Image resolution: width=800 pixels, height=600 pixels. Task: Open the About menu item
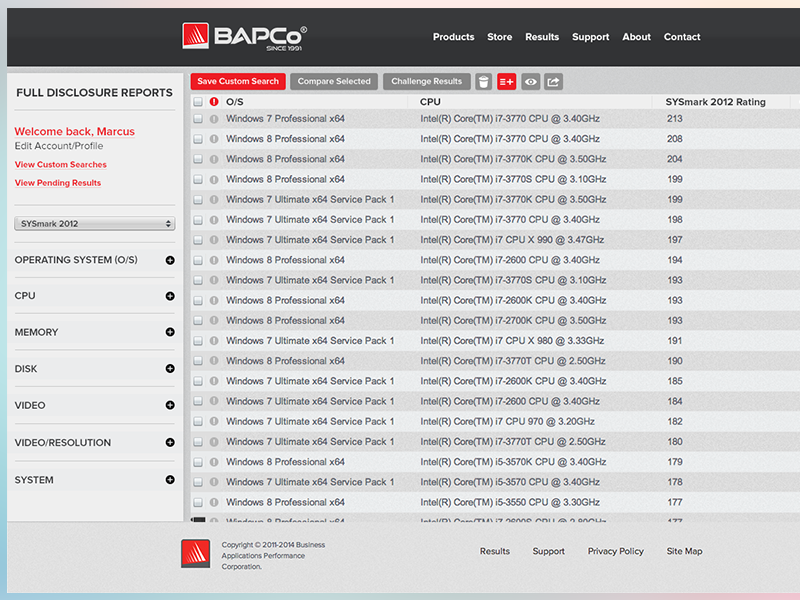(636, 37)
